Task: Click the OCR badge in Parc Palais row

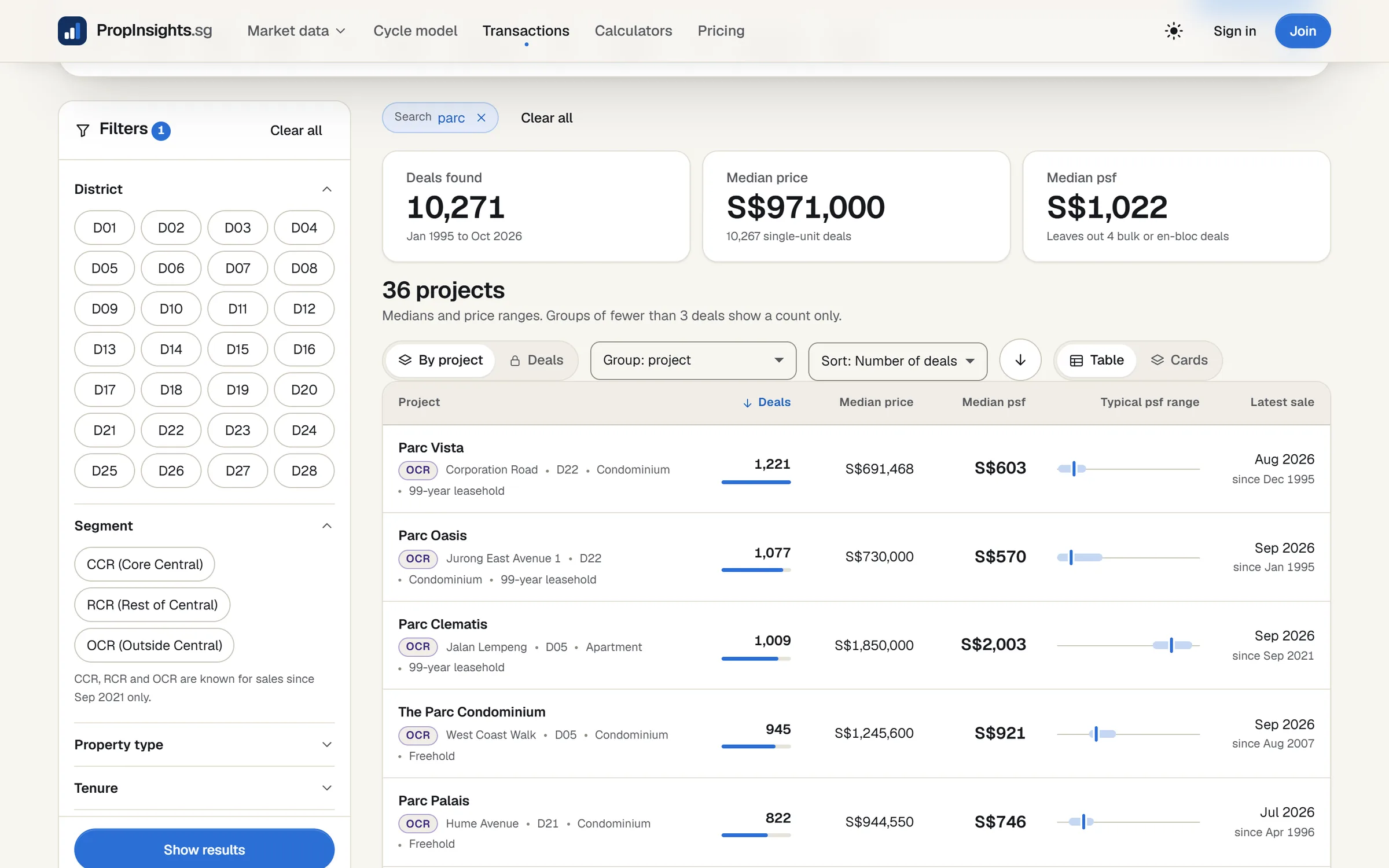Action: tap(418, 823)
